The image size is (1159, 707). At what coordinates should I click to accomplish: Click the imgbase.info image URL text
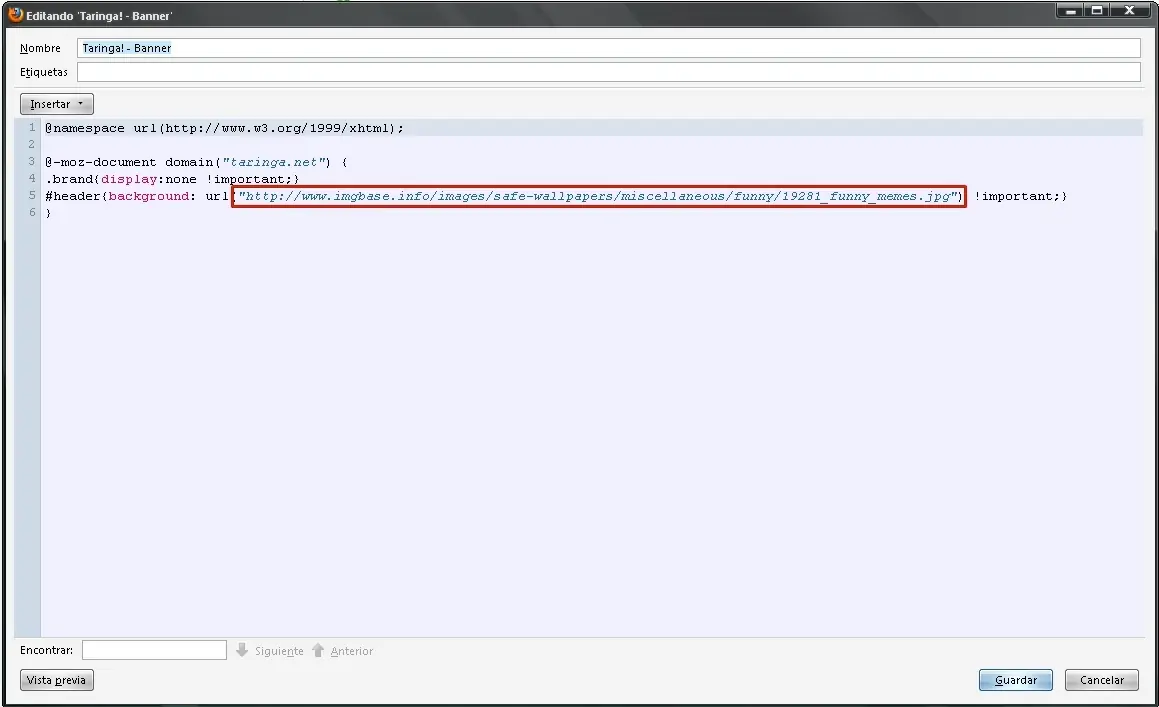tap(600, 196)
